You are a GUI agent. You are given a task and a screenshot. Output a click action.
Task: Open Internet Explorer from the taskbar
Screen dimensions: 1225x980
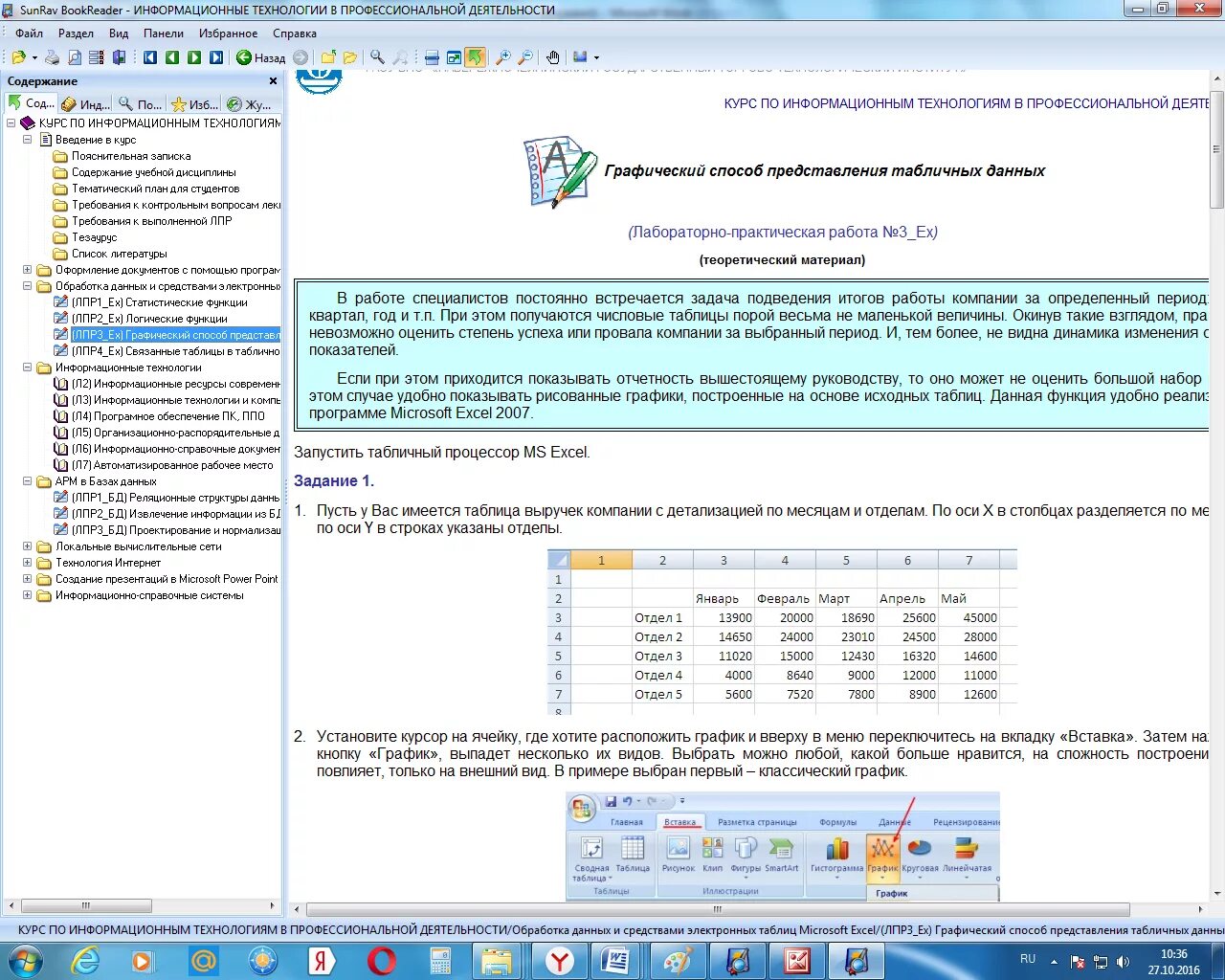pyautogui.click(x=85, y=960)
